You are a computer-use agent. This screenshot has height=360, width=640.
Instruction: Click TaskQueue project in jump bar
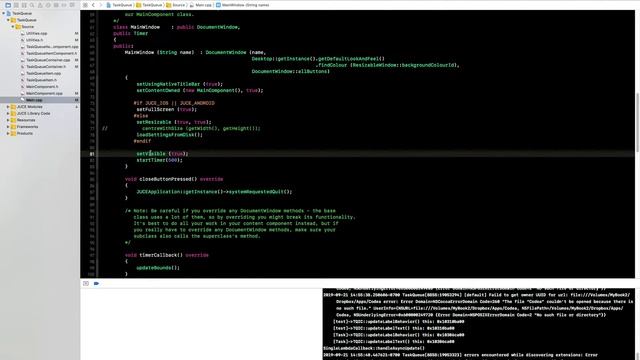119,5
